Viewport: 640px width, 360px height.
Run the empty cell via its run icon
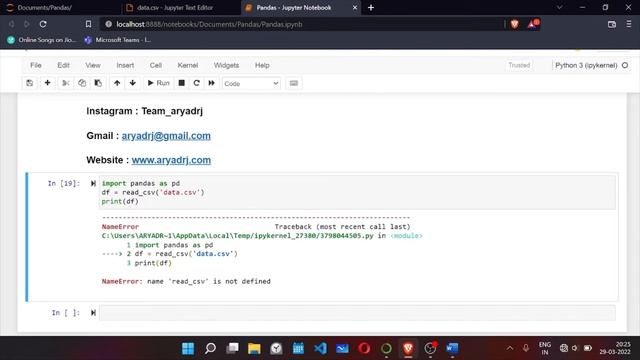pos(93,313)
